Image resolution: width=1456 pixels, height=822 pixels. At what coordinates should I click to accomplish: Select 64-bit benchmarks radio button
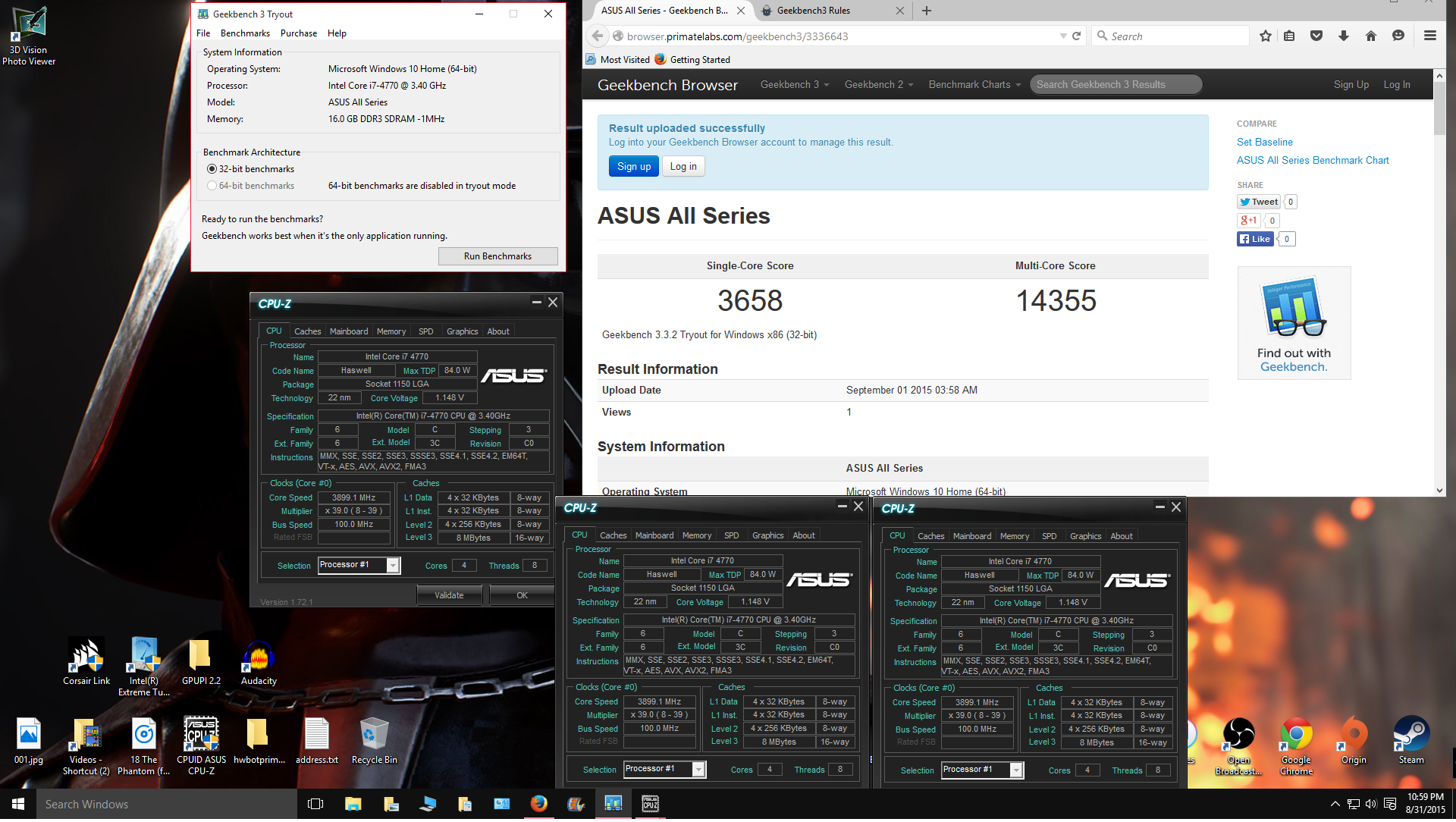coord(212,186)
